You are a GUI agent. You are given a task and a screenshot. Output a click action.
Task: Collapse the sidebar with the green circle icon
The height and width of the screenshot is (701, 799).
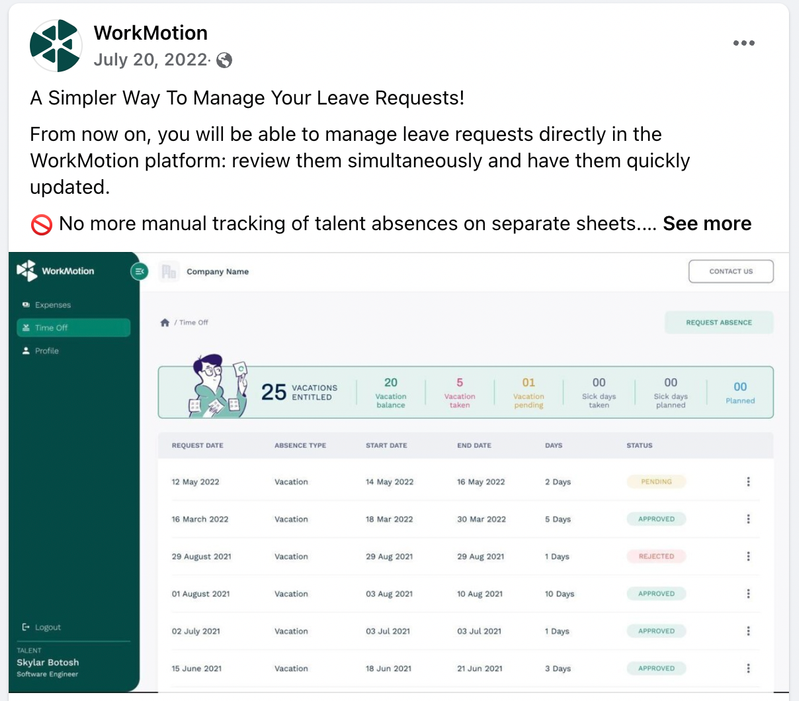[139, 272]
